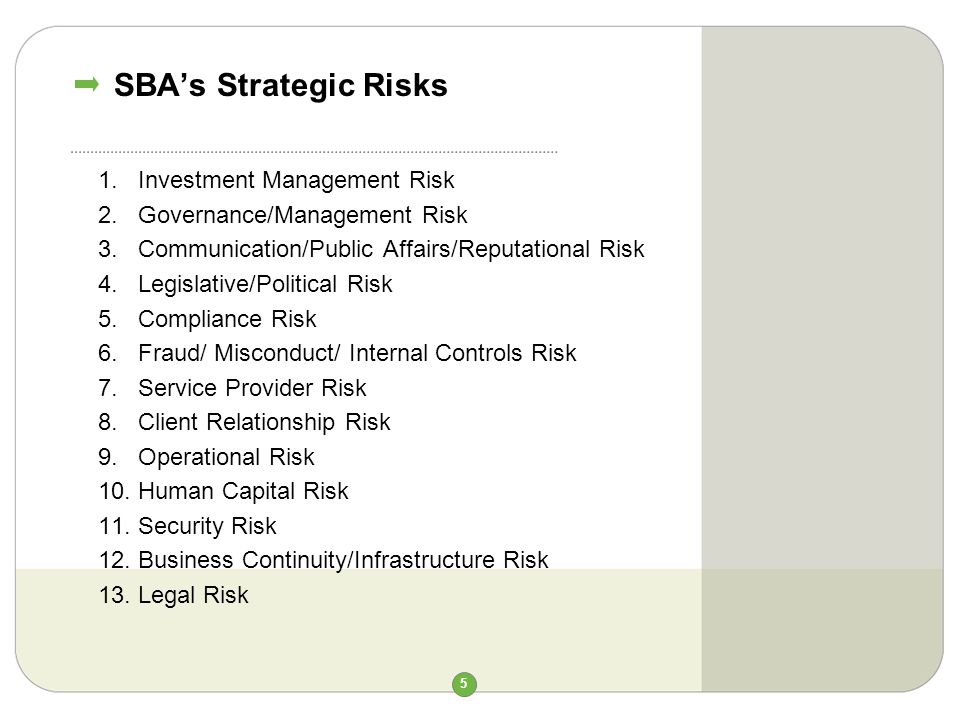Image resolution: width=960 pixels, height=720 pixels.
Task: Click Legislative/Political Risk entry
Action: click(x=265, y=284)
